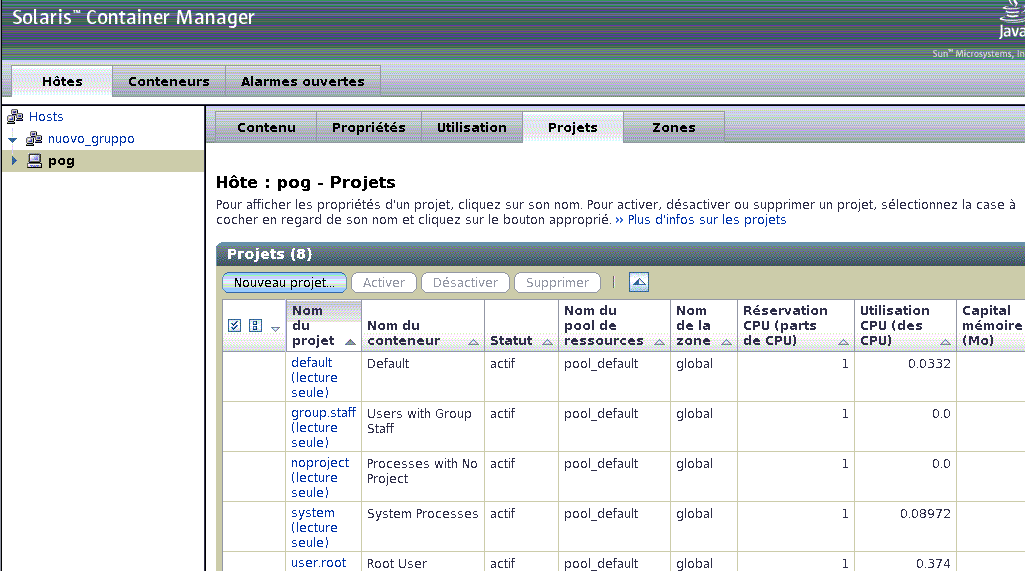This screenshot has width=1025, height=571.
Task: Open the selection dropdown arrow in table header
Action: (x=275, y=329)
